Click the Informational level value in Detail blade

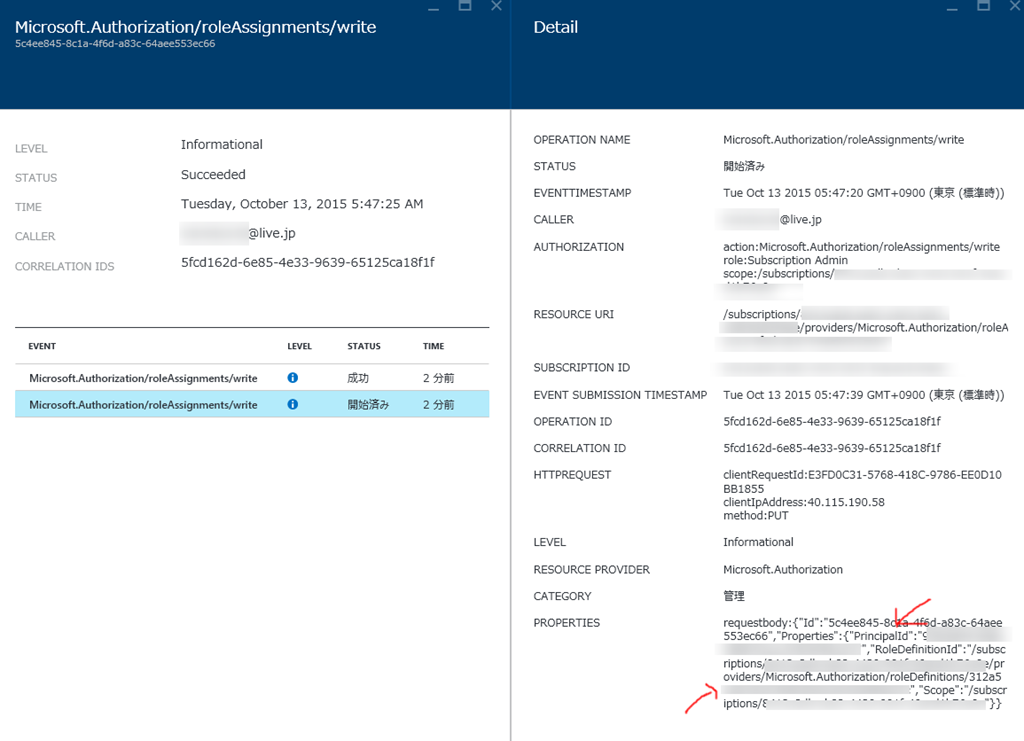tap(758, 542)
